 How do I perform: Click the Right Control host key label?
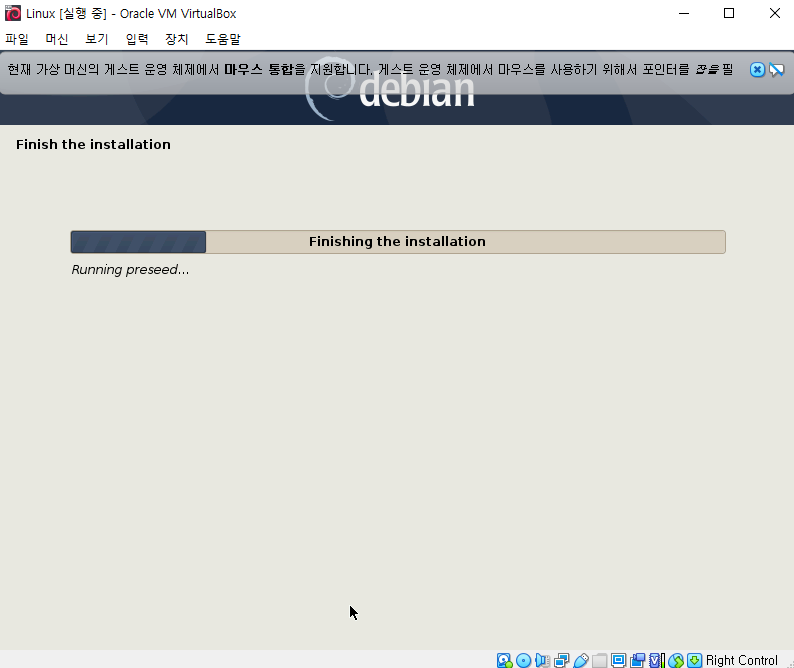click(x=741, y=660)
